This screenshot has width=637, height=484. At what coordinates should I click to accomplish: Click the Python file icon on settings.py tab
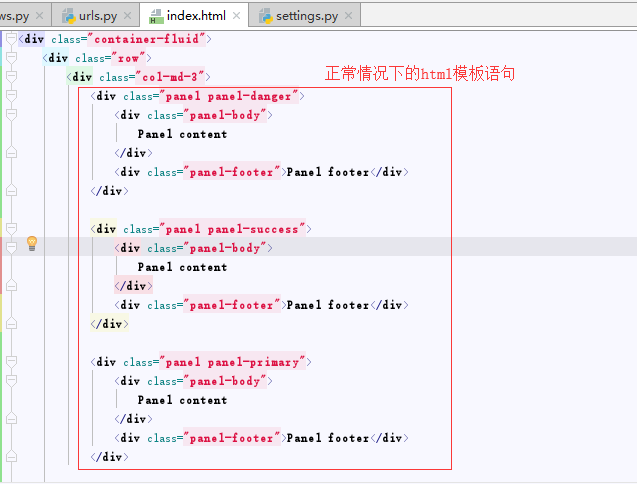point(265,16)
